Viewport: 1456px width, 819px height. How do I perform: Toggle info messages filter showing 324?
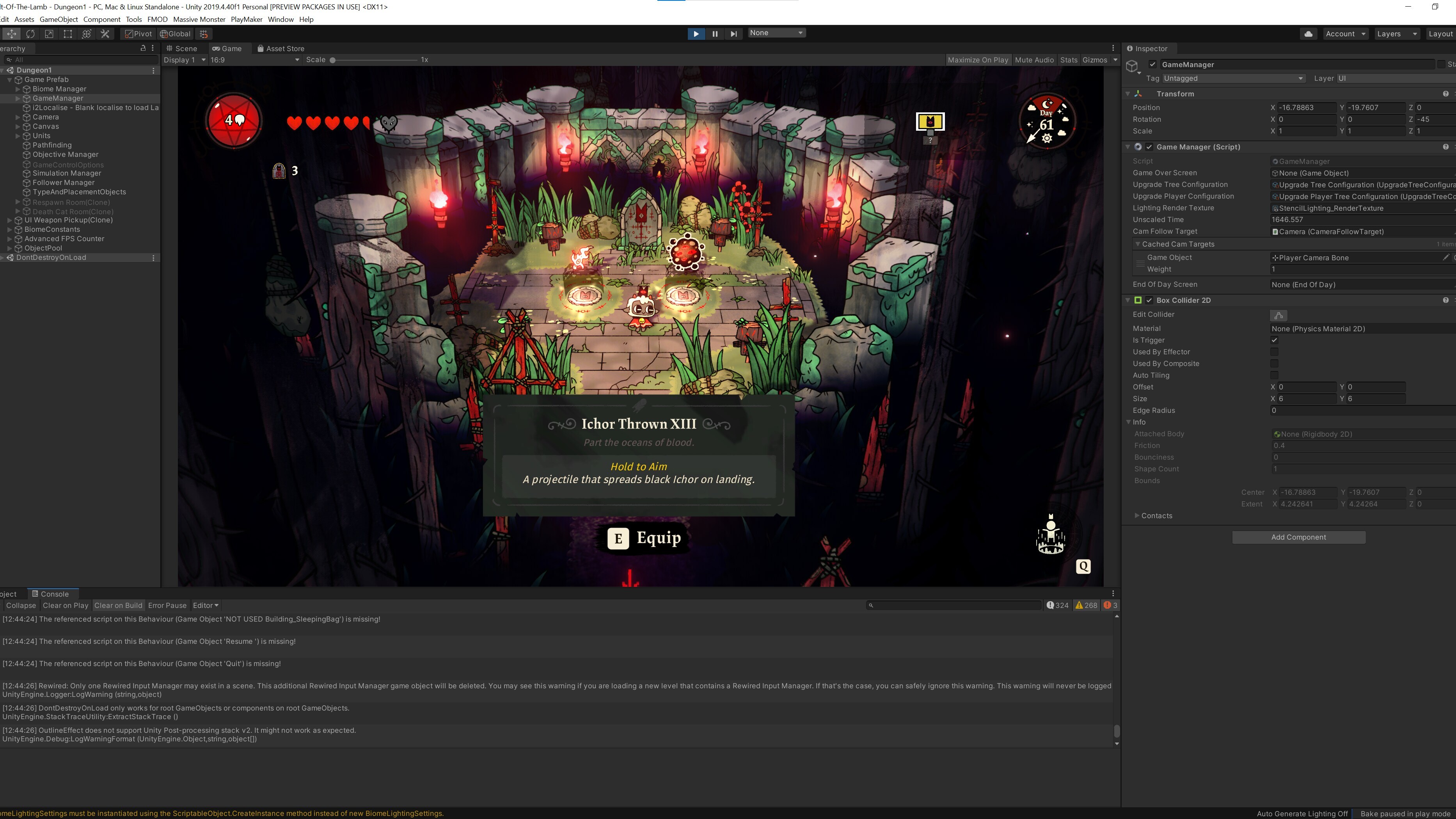coord(1057,605)
